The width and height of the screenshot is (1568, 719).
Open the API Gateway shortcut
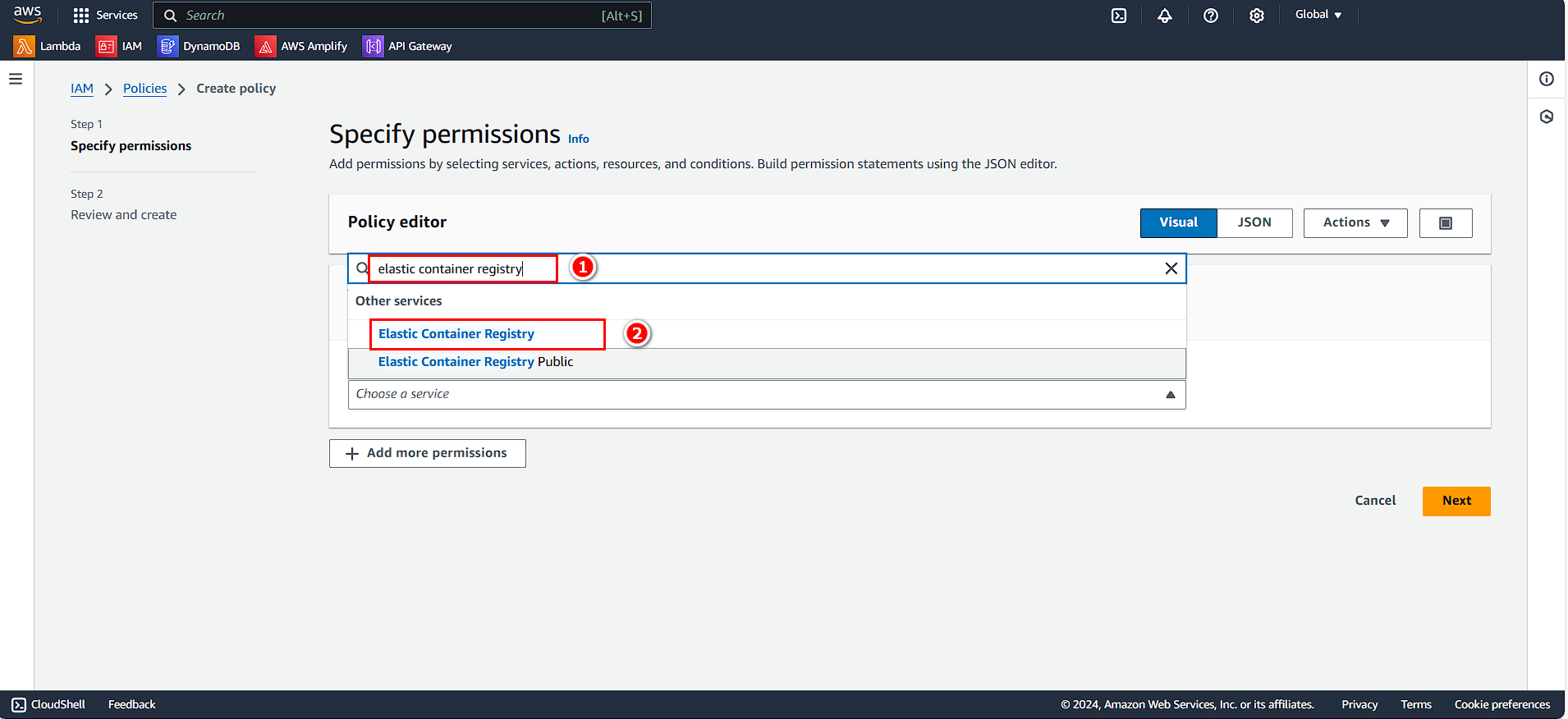[407, 46]
